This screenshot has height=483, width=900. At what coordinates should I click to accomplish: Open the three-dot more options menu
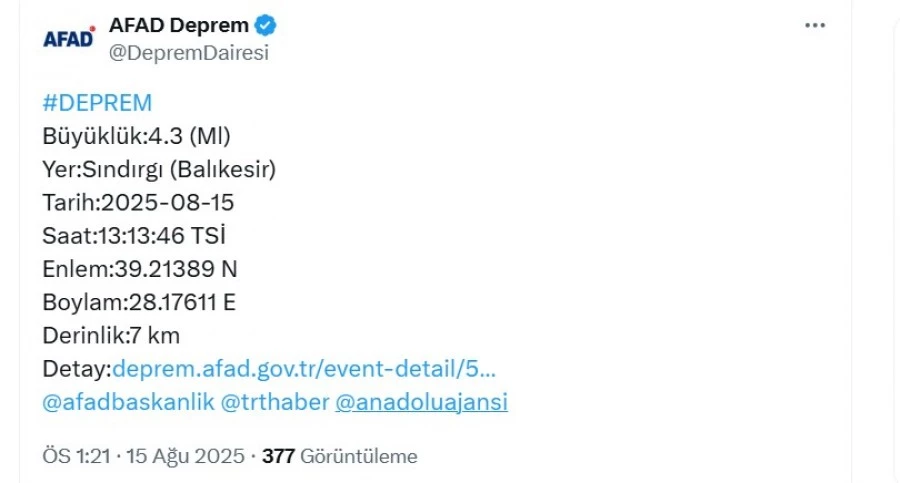coord(815,25)
